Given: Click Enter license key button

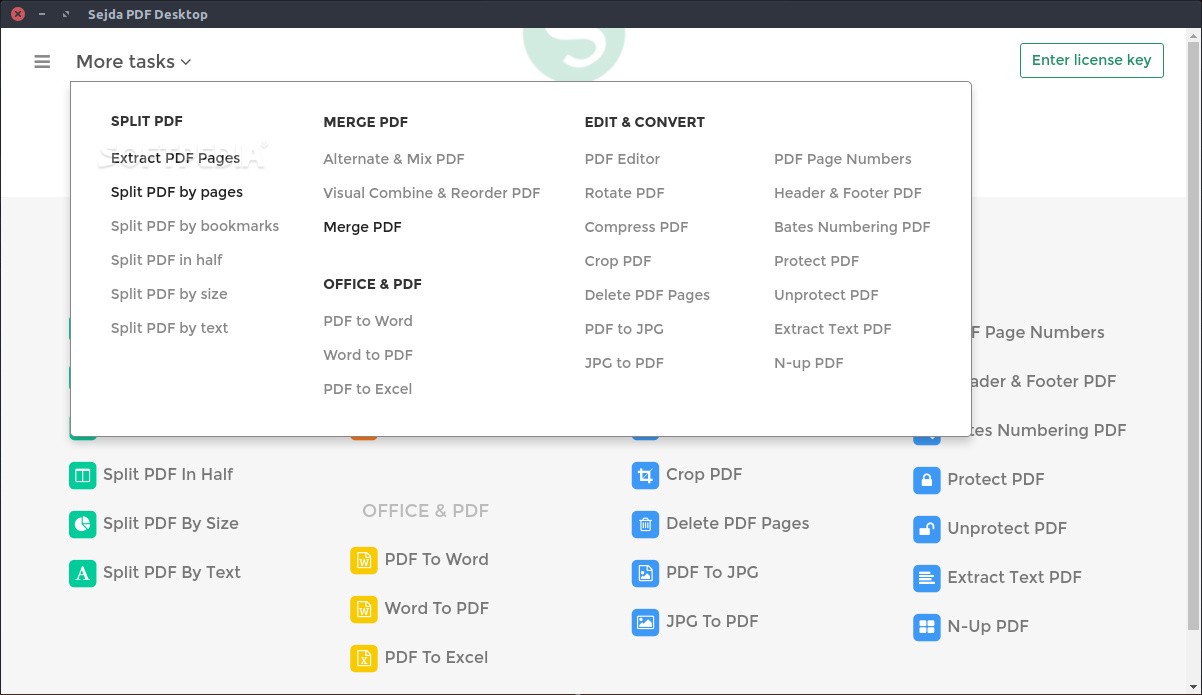Looking at the screenshot, I should point(1091,60).
